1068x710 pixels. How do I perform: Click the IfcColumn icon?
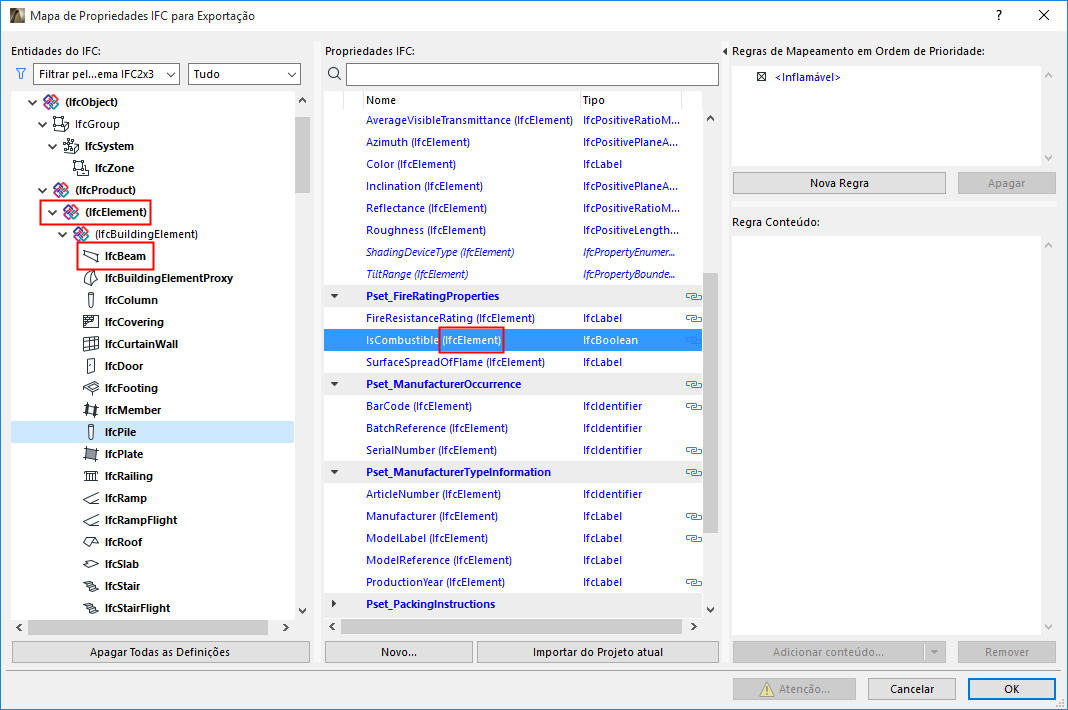click(x=91, y=300)
